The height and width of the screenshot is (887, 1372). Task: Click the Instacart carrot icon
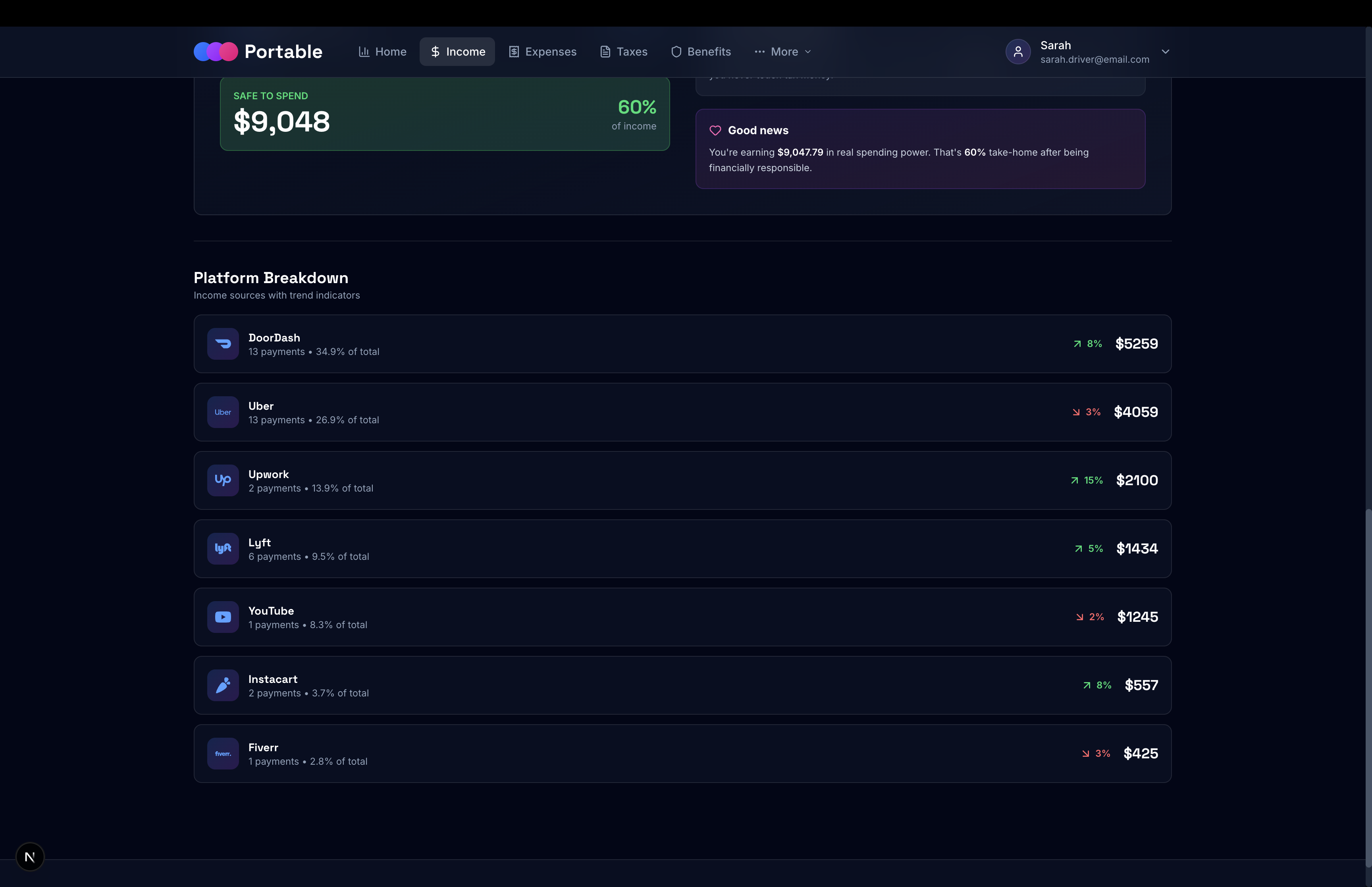pyautogui.click(x=223, y=685)
